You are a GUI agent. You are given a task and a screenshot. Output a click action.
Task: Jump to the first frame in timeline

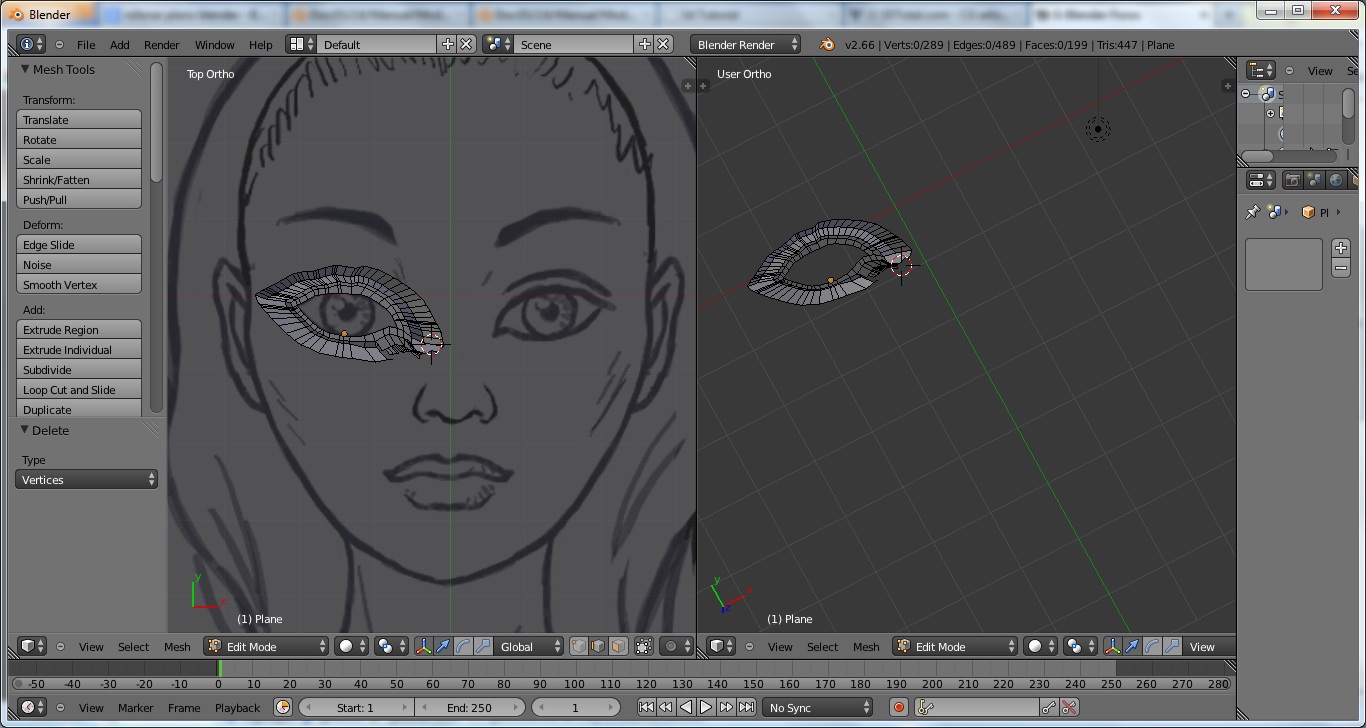pyautogui.click(x=646, y=708)
